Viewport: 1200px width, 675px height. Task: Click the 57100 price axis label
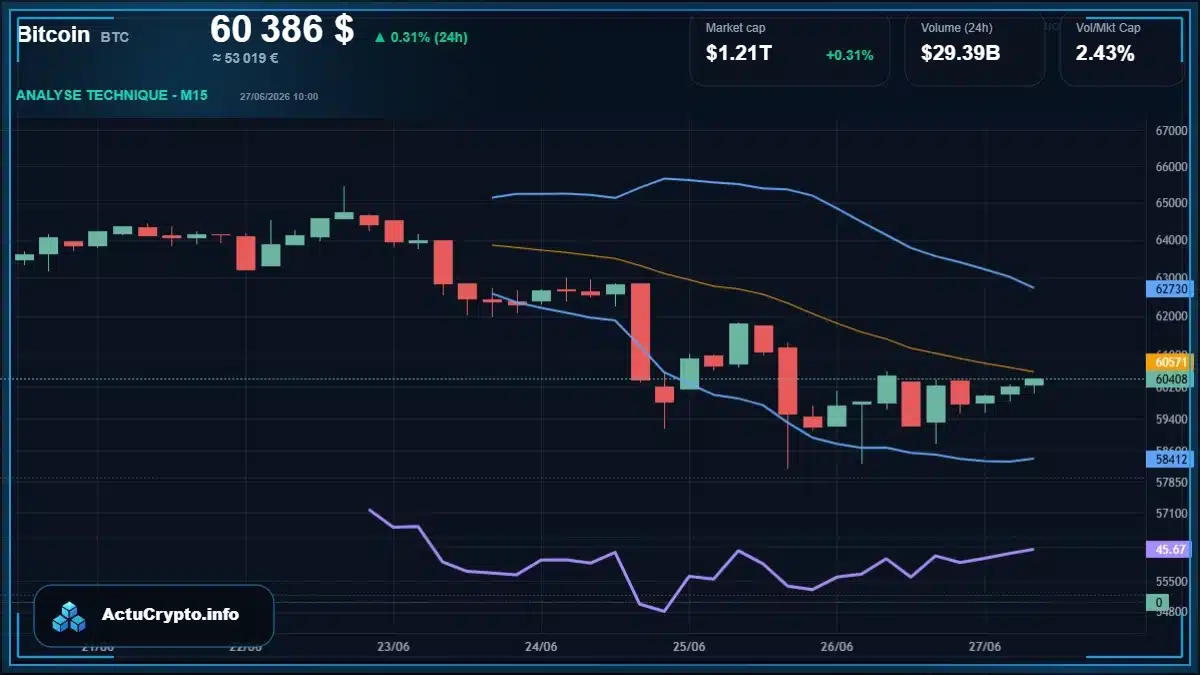pyautogui.click(x=1171, y=513)
